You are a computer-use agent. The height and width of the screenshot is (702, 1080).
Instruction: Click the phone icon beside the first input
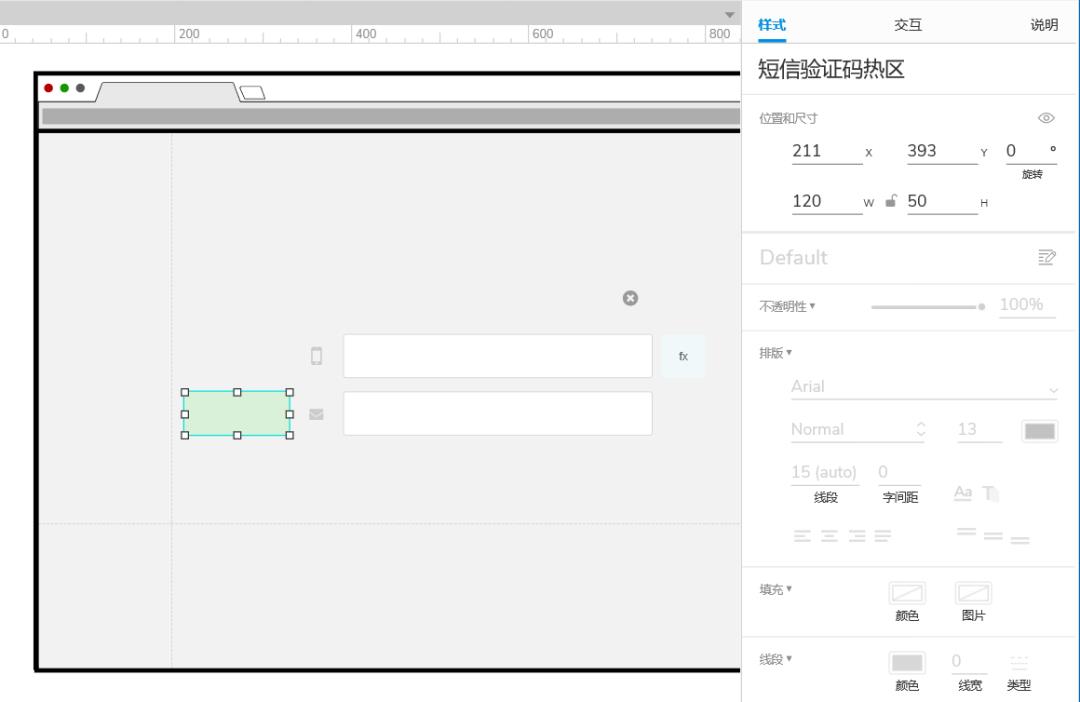pos(316,355)
